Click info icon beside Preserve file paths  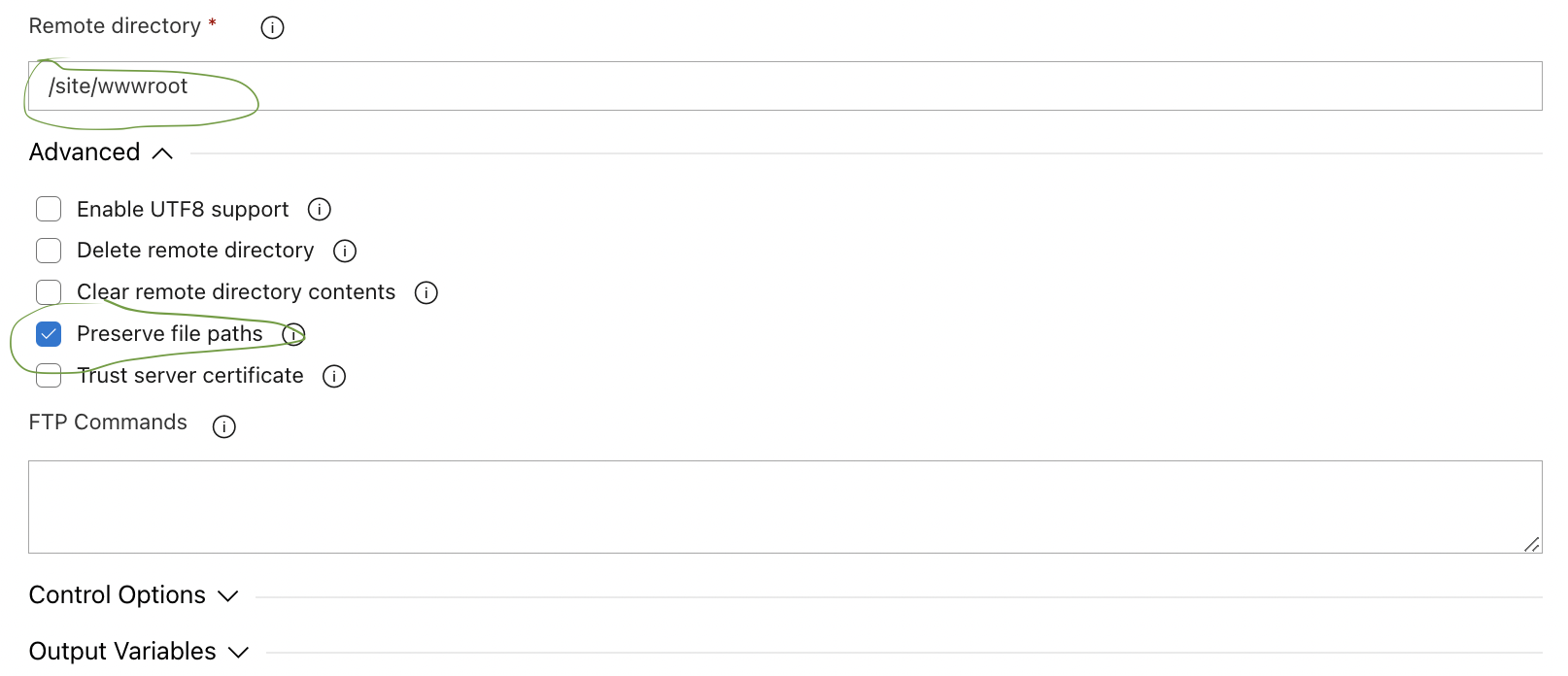pyautogui.click(x=293, y=334)
